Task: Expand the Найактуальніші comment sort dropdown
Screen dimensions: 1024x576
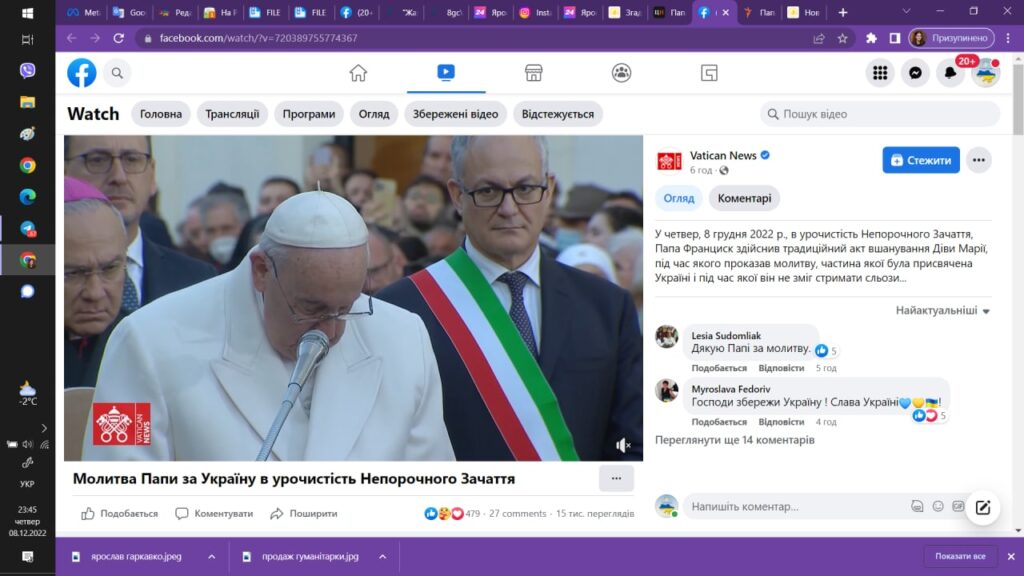Action: click(943, 311)
